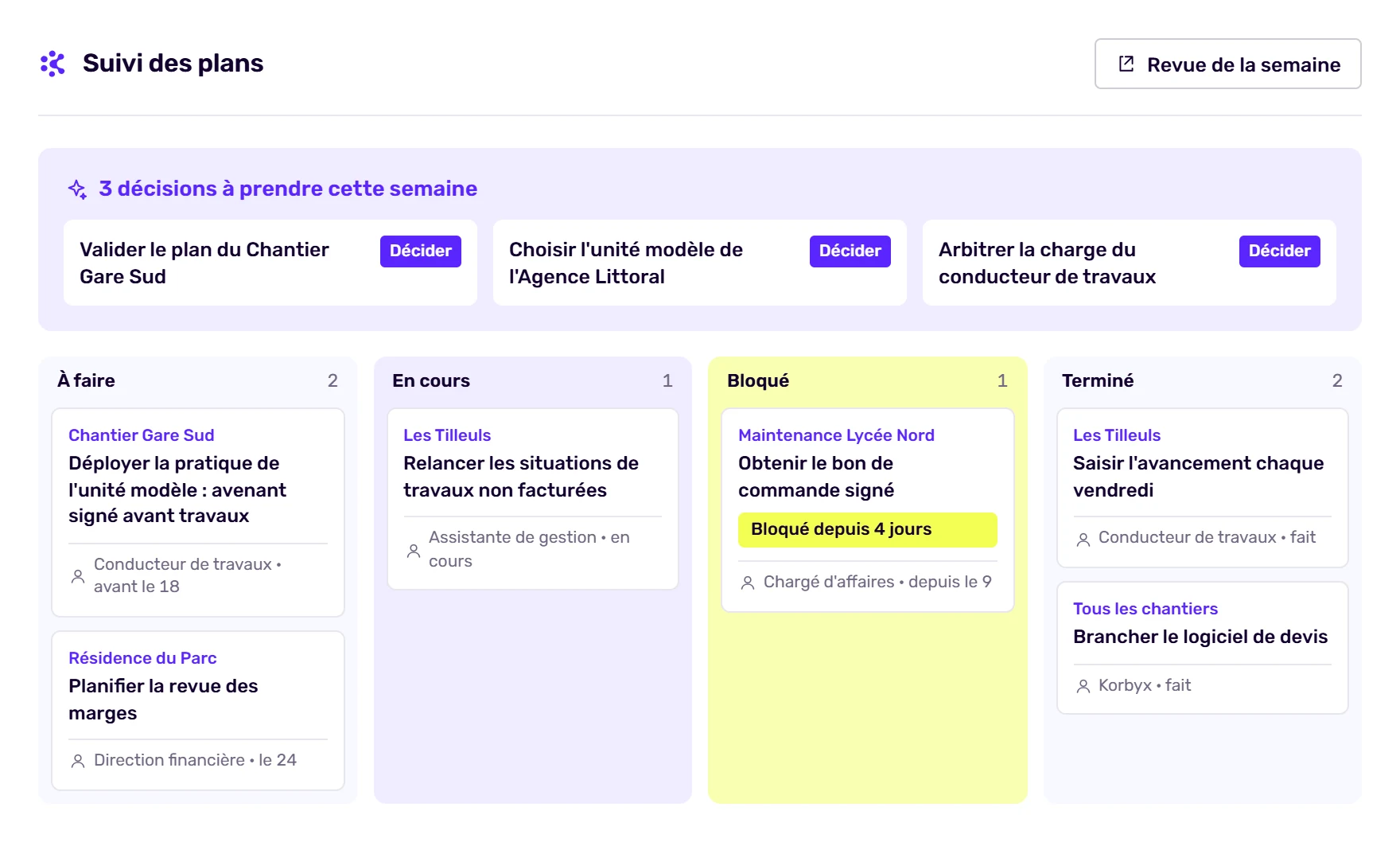
Task: Click the Suivi des plans title
Action: click(173, 64)
